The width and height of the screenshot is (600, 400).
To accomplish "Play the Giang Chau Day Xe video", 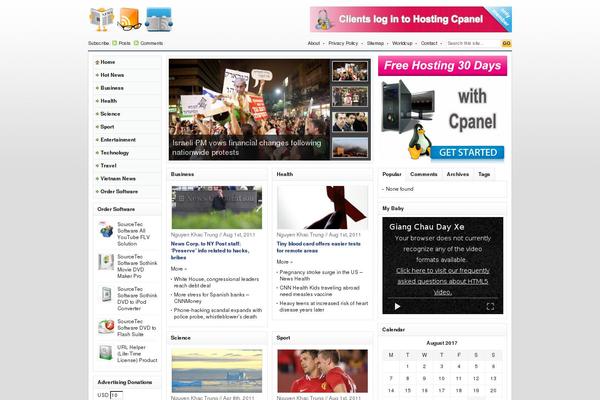I will [x=397, y=307].
